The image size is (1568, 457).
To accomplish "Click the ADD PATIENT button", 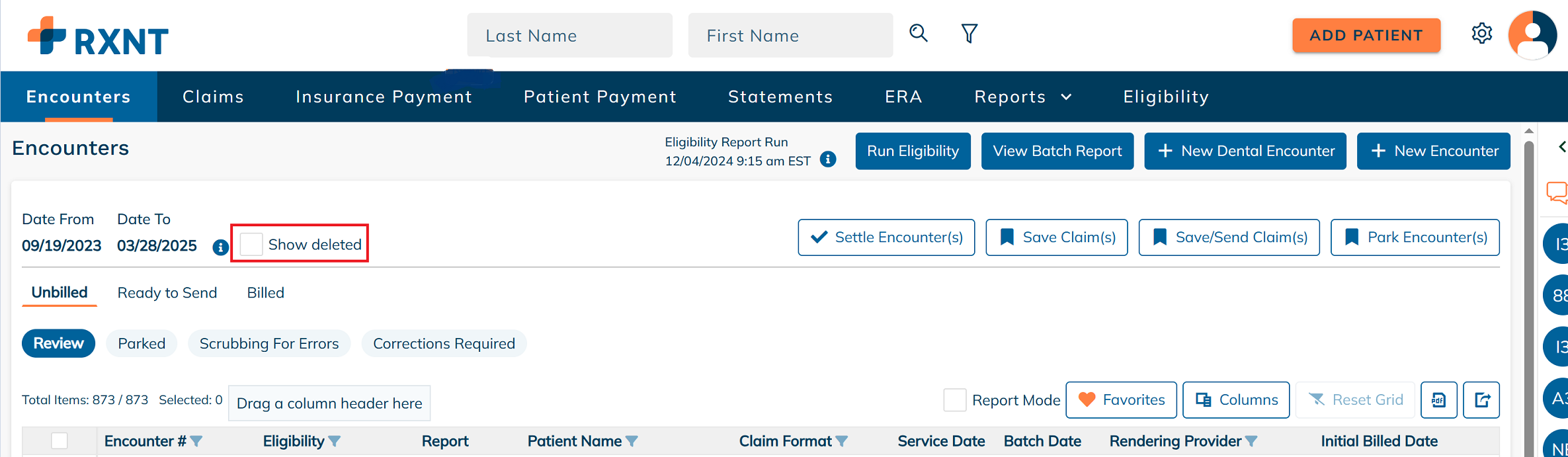I will tap(1366, 35).
